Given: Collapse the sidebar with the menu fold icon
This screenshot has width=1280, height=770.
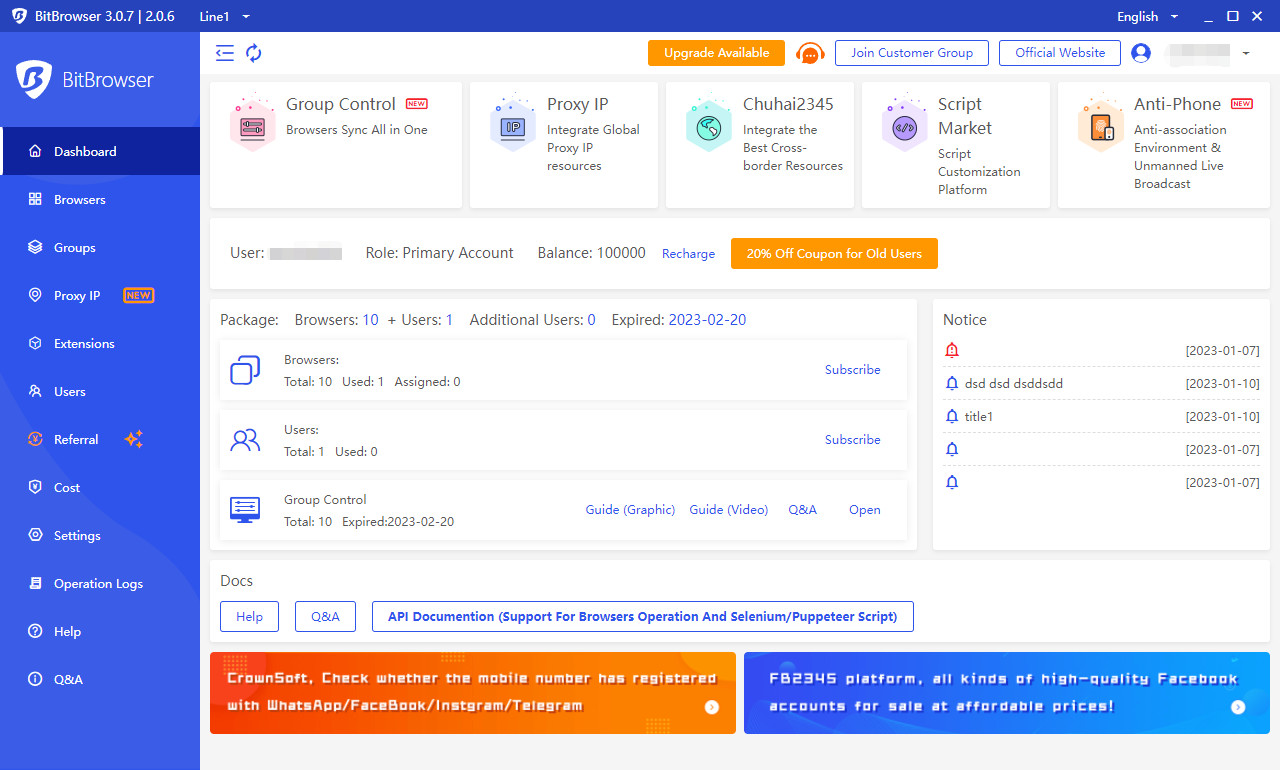Looking at the screenshot, I should pyautogui.click(x=225, y=53).
